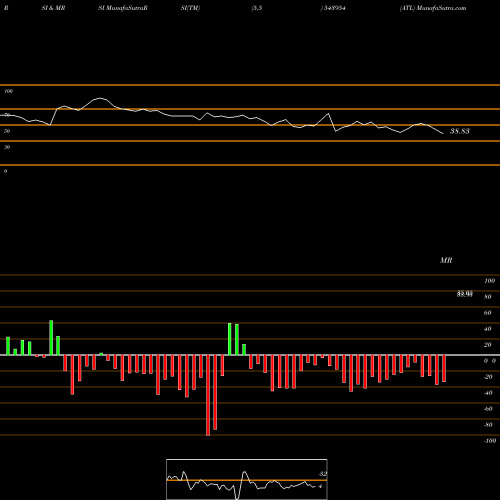This screenshot has height=500, width=500.
Task: Click the SI MunafaSutraR header text
Action: pos(123,8)
